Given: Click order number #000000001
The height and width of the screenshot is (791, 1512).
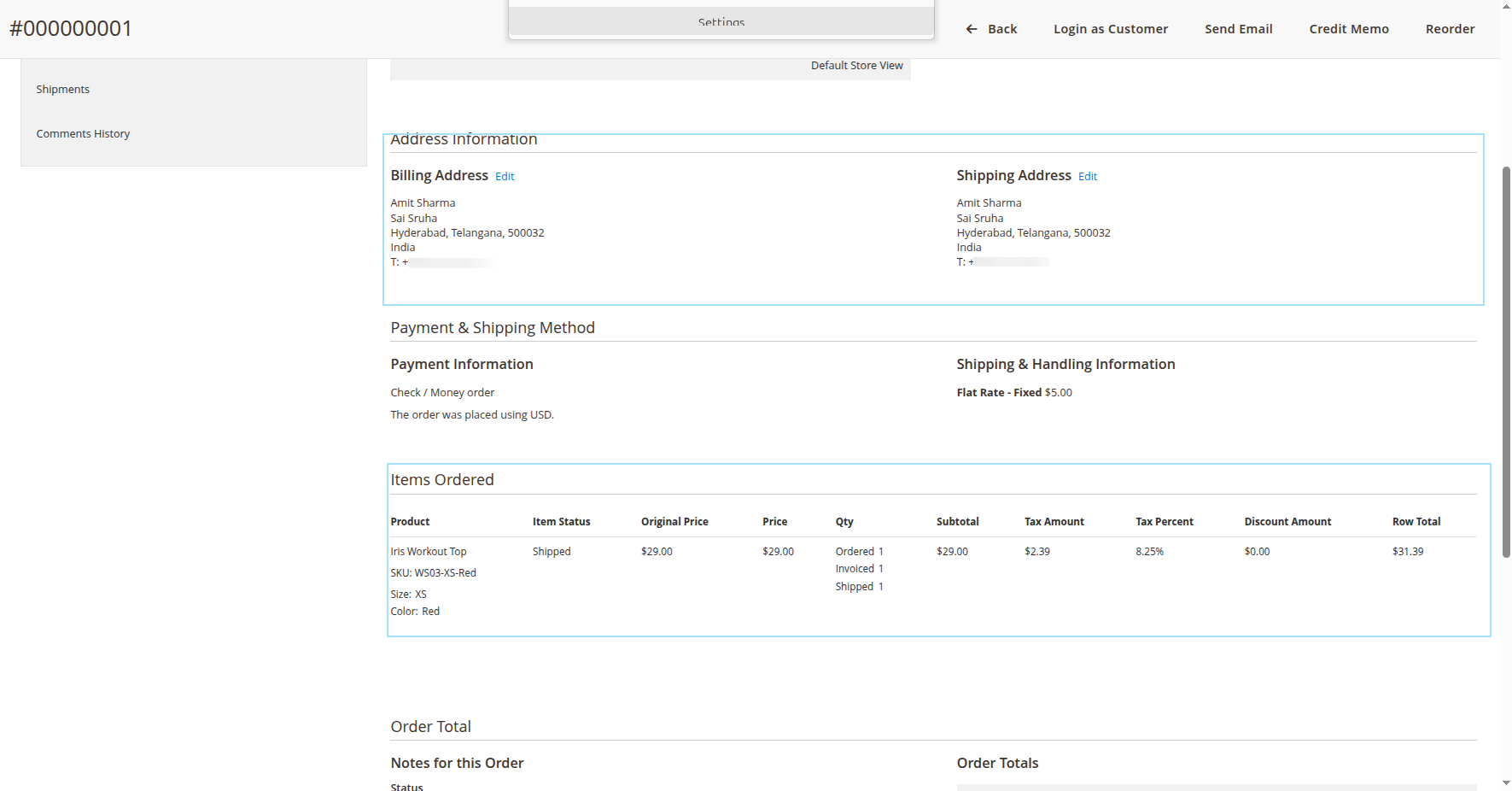Looking at the screenshot, I should (x=71, y=28).
